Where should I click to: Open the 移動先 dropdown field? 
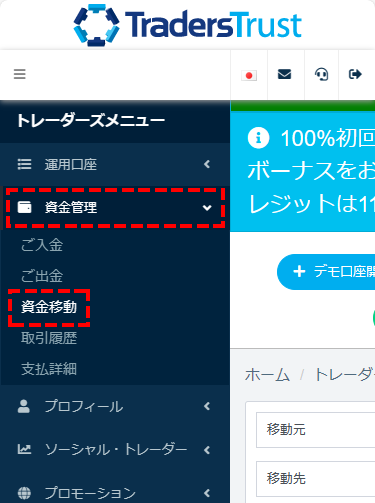pyautogui.click(x=316, y=479)
